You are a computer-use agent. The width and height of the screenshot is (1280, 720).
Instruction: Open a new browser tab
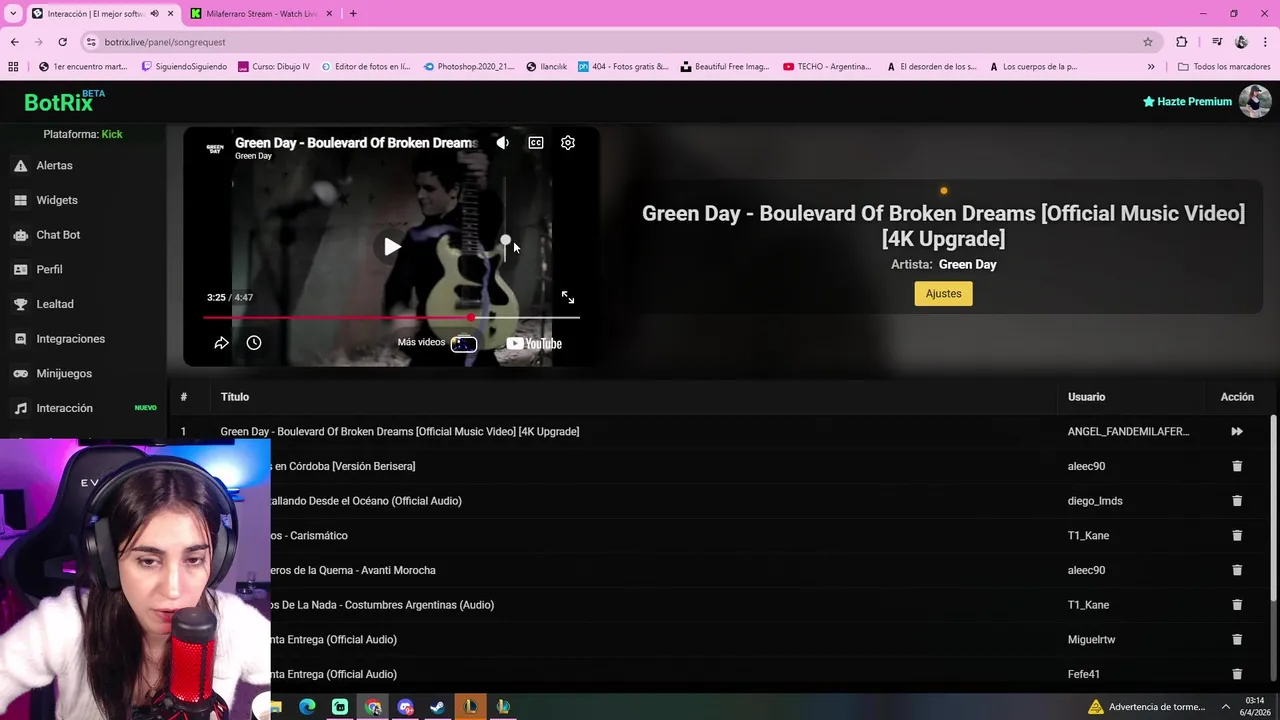pyautogui.click(x=353, y=14)
